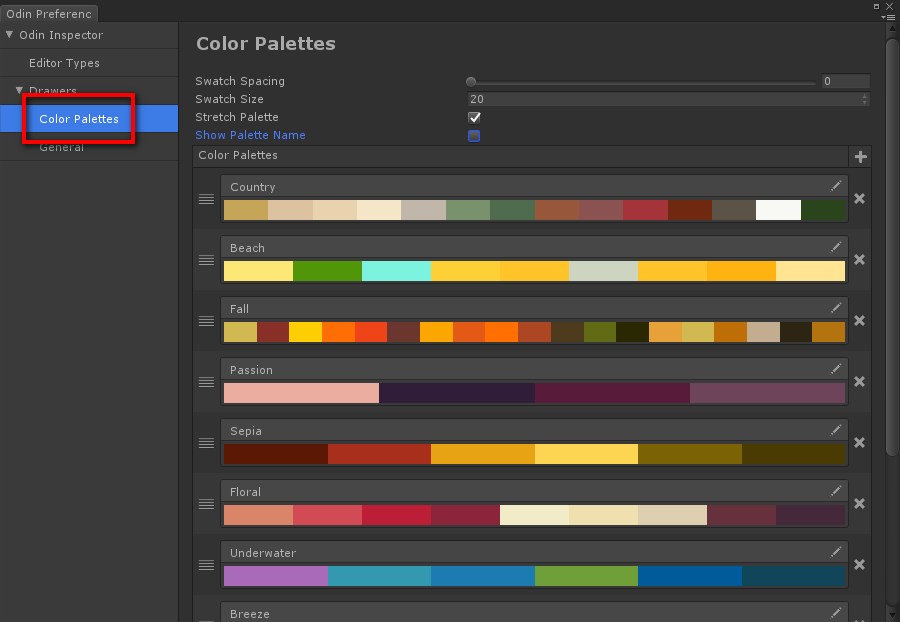Screen dimensions: 900x622
Task: Click the Country palette name
Action: click(253, 187)
